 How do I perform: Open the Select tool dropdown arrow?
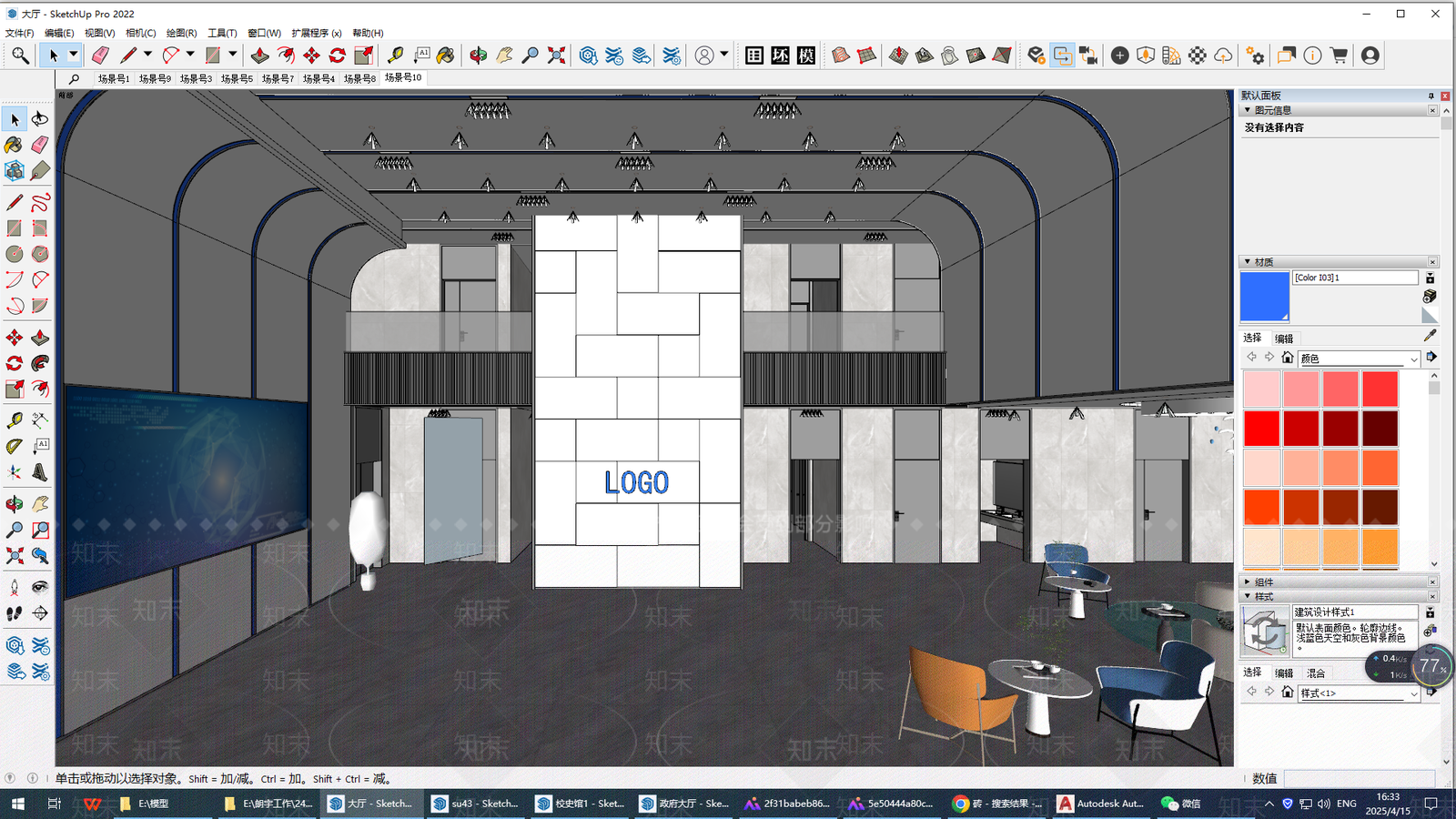point(73,56)
